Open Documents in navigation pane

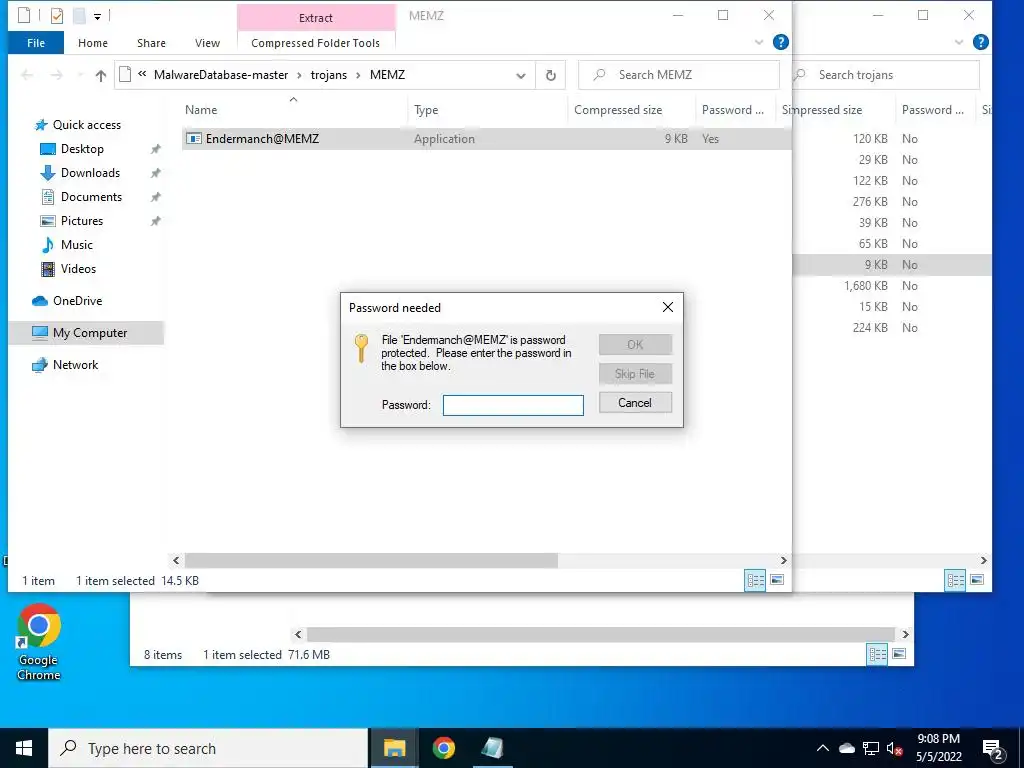click(91, 197)
